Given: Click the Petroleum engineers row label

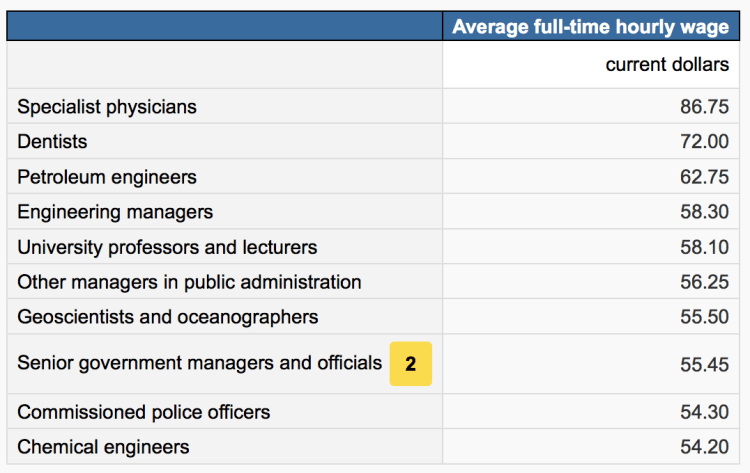Looking at the screenshot, I should coord(107,177).
